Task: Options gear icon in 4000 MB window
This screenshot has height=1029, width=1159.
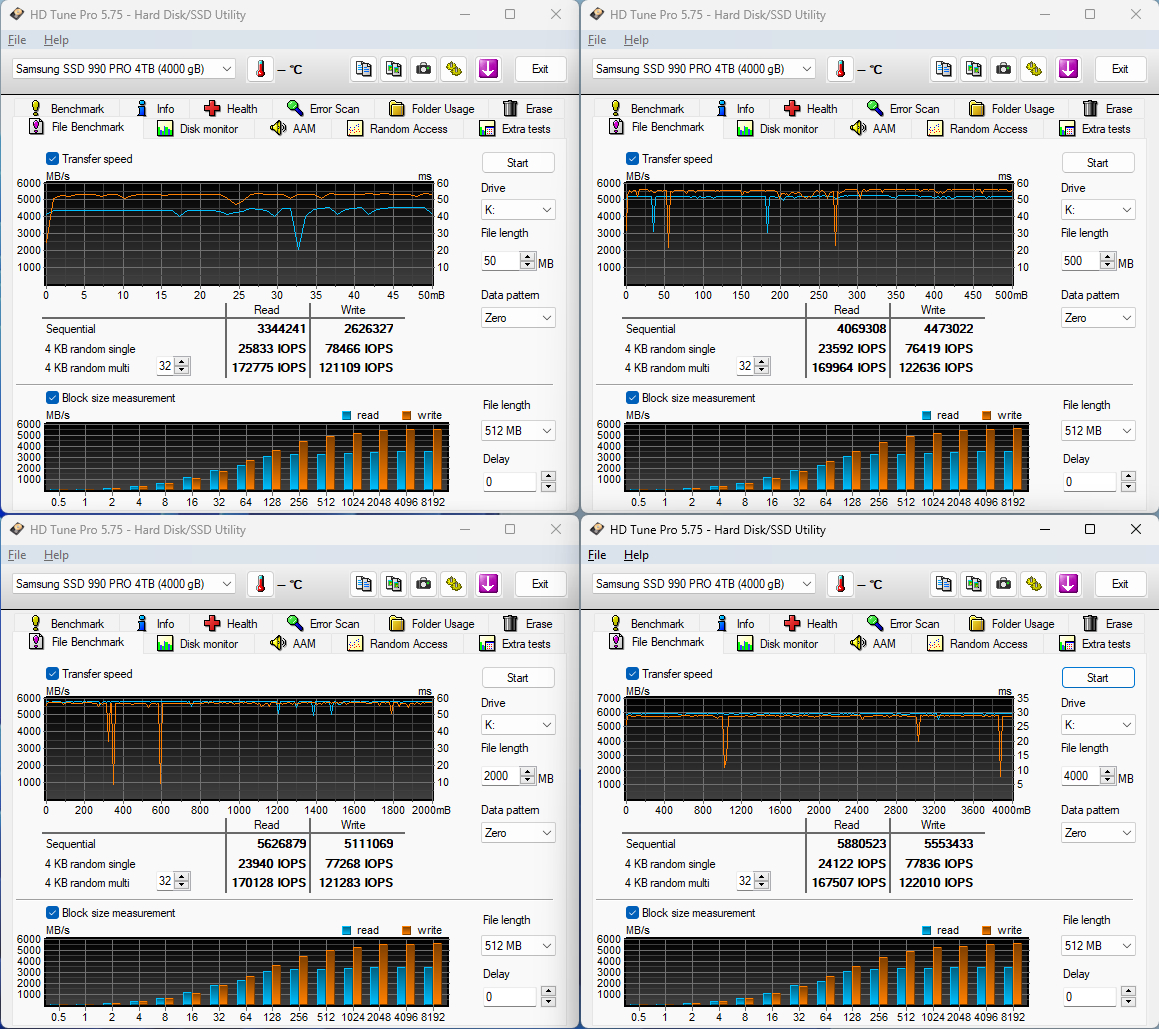Action: [1034, 584]
